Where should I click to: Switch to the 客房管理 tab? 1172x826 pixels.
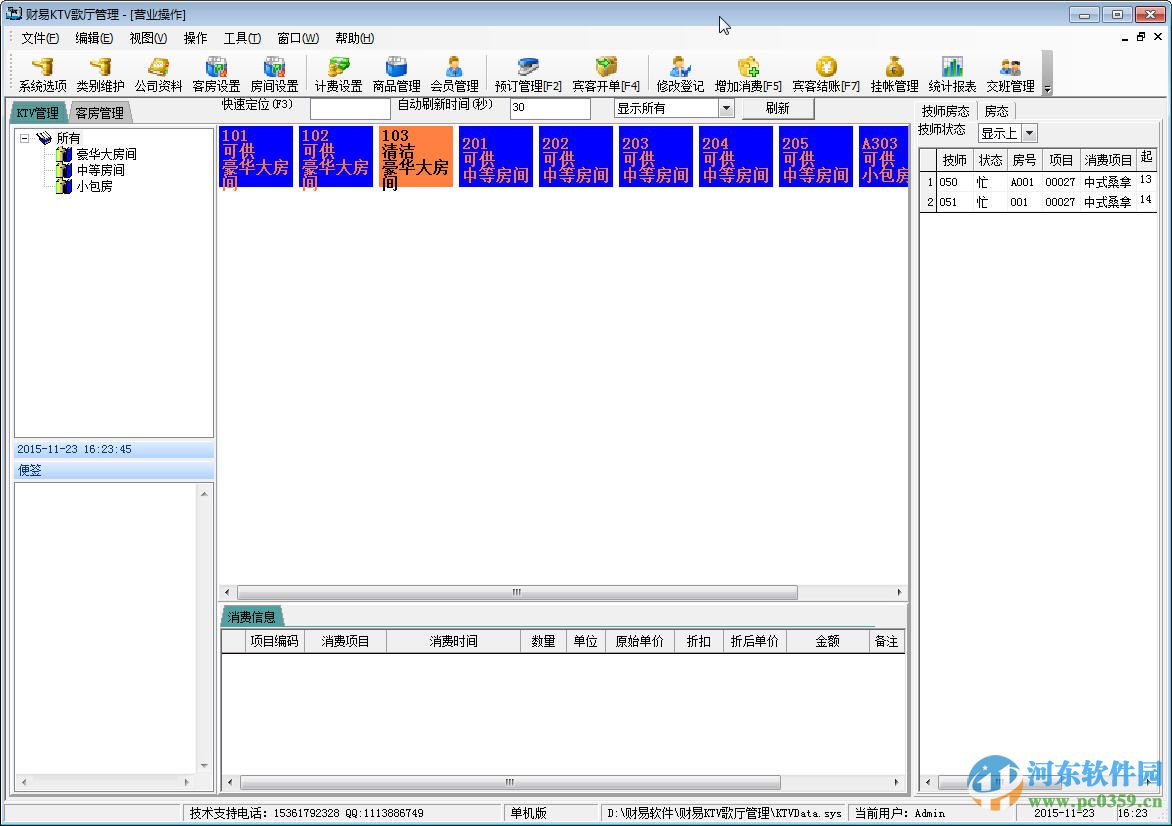[x=99, y=113]
